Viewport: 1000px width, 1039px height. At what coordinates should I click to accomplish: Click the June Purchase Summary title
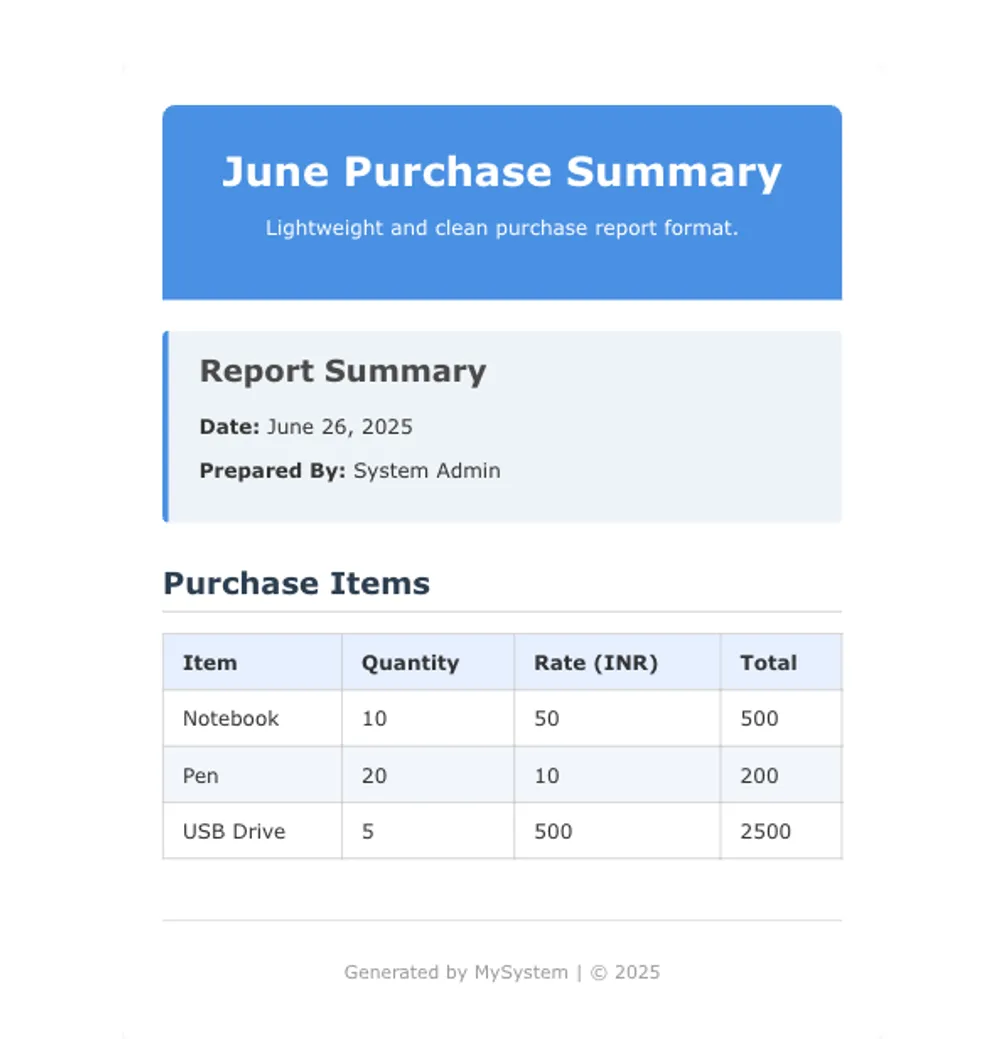[x=501, y=172]
